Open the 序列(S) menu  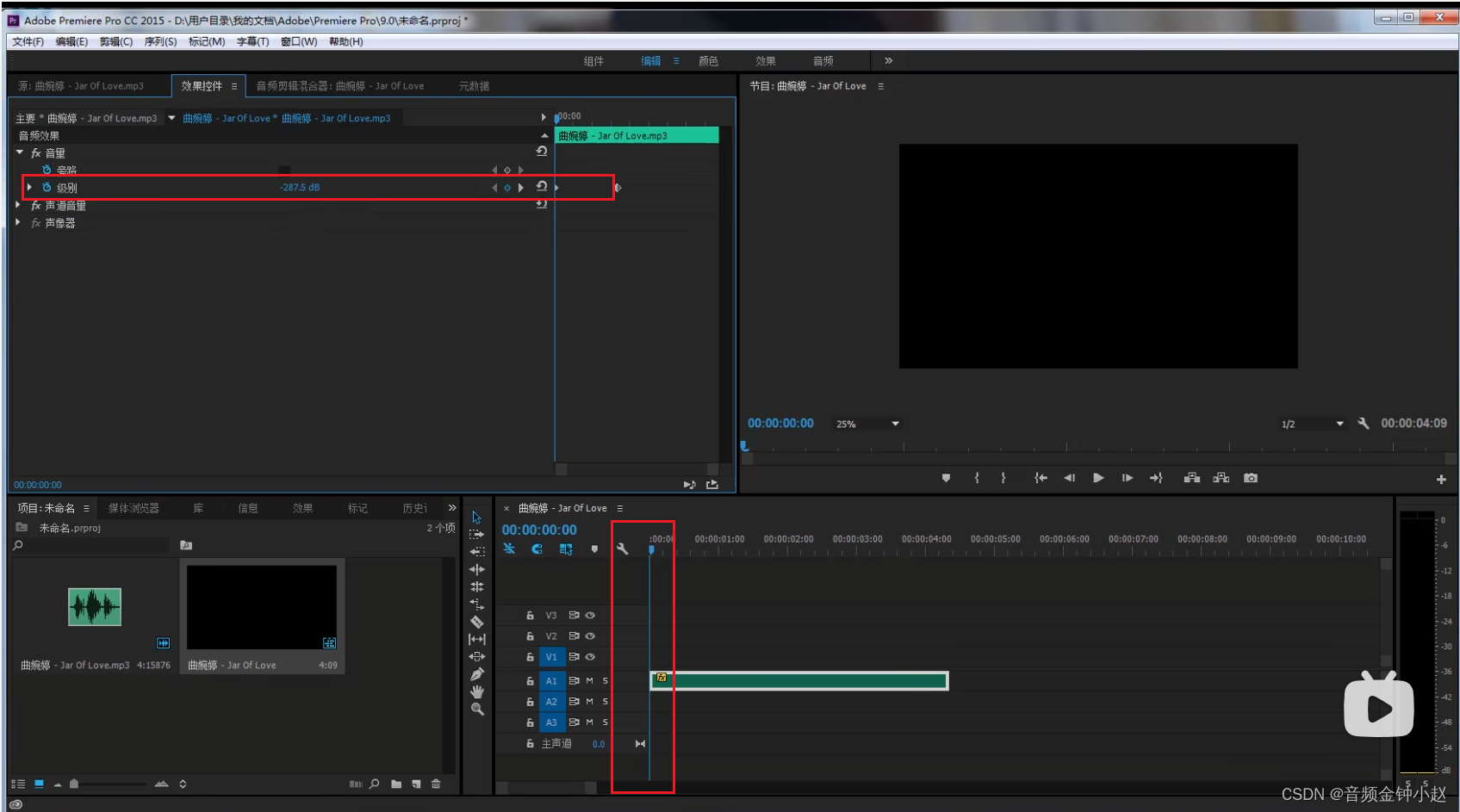tap(160, 41)
